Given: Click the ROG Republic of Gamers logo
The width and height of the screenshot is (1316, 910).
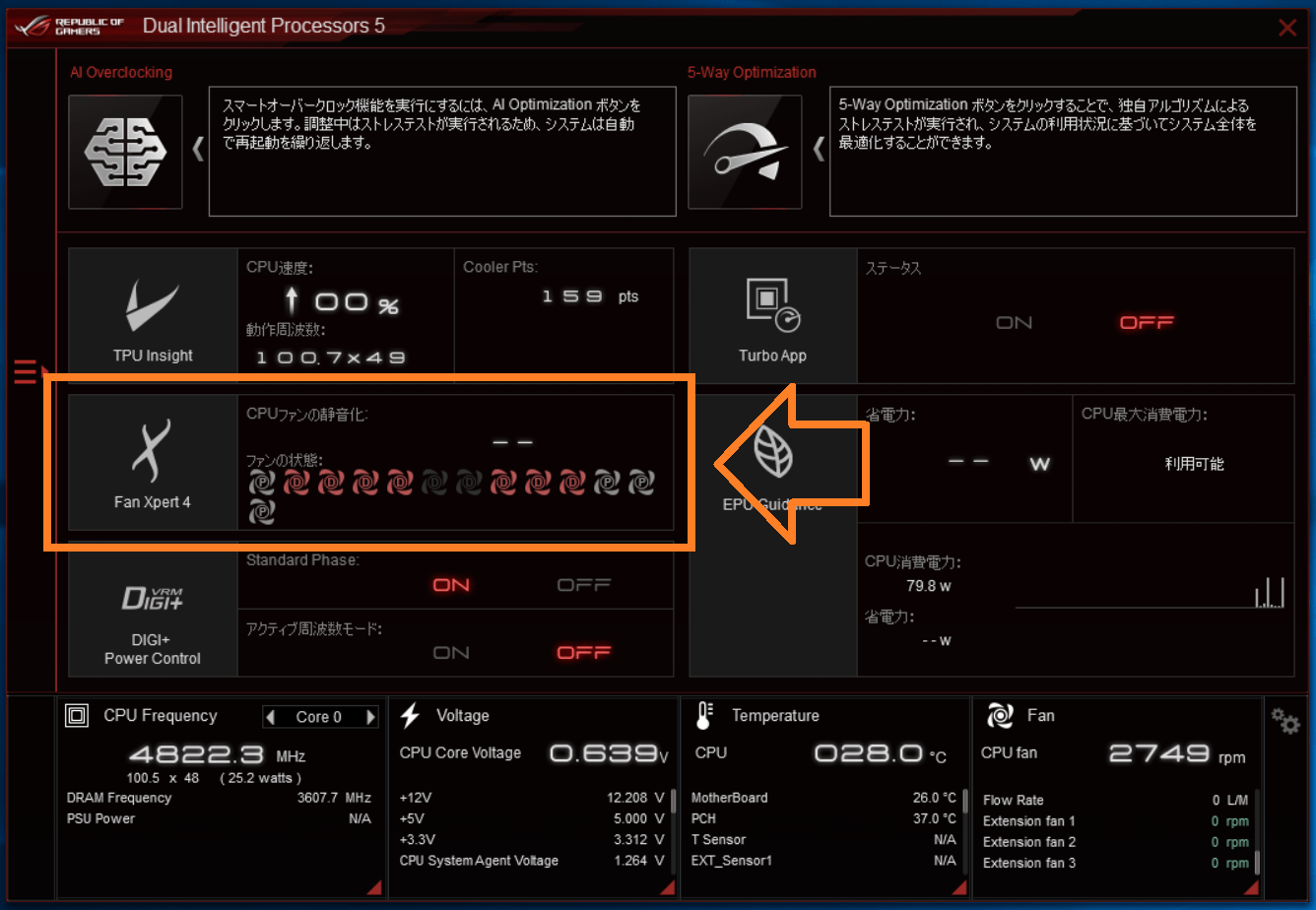Looking at the screenshot, I should [71, 26].
